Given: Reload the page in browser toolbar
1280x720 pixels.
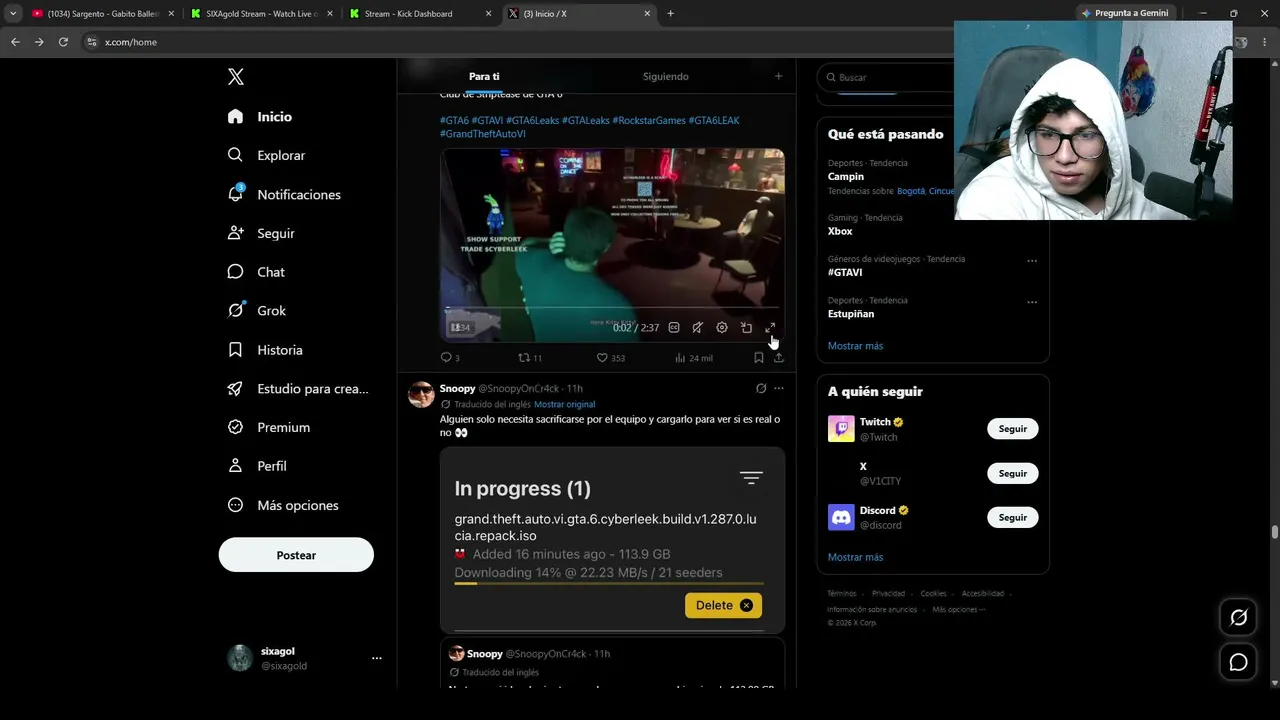Looking at the screenshot, I should [x=63, y=42].
